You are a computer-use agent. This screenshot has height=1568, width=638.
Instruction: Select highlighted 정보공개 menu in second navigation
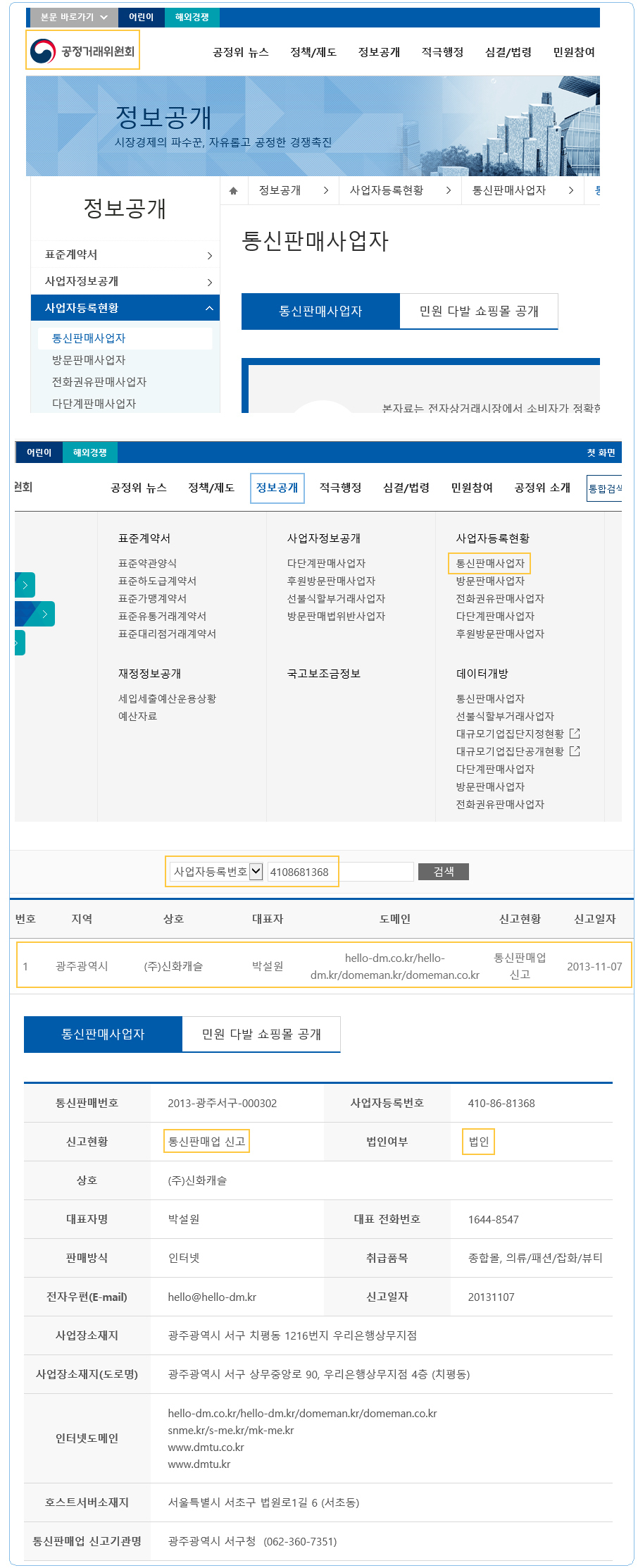pos(277,488)
